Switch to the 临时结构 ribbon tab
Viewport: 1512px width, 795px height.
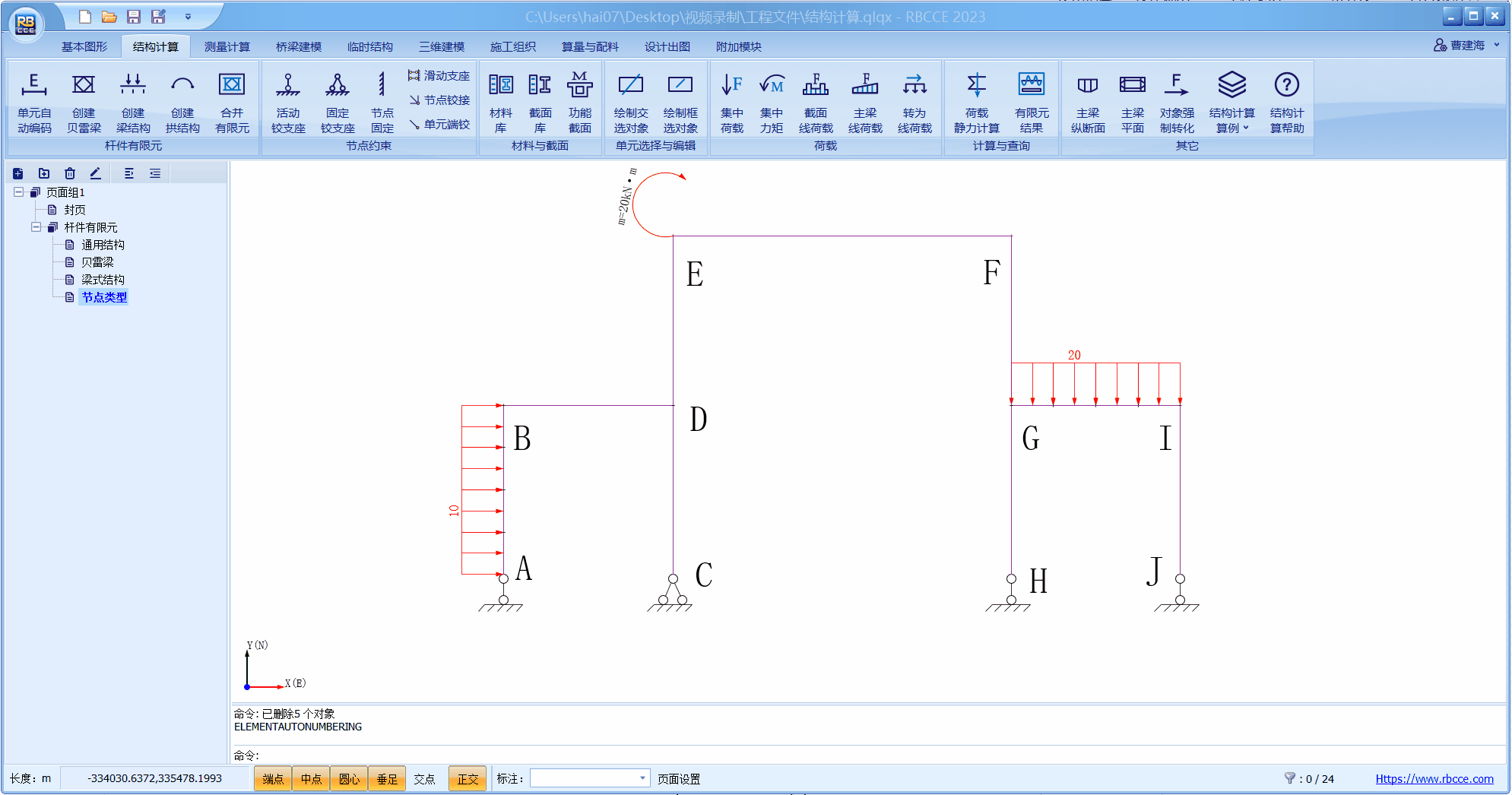[x=369, y=46]
